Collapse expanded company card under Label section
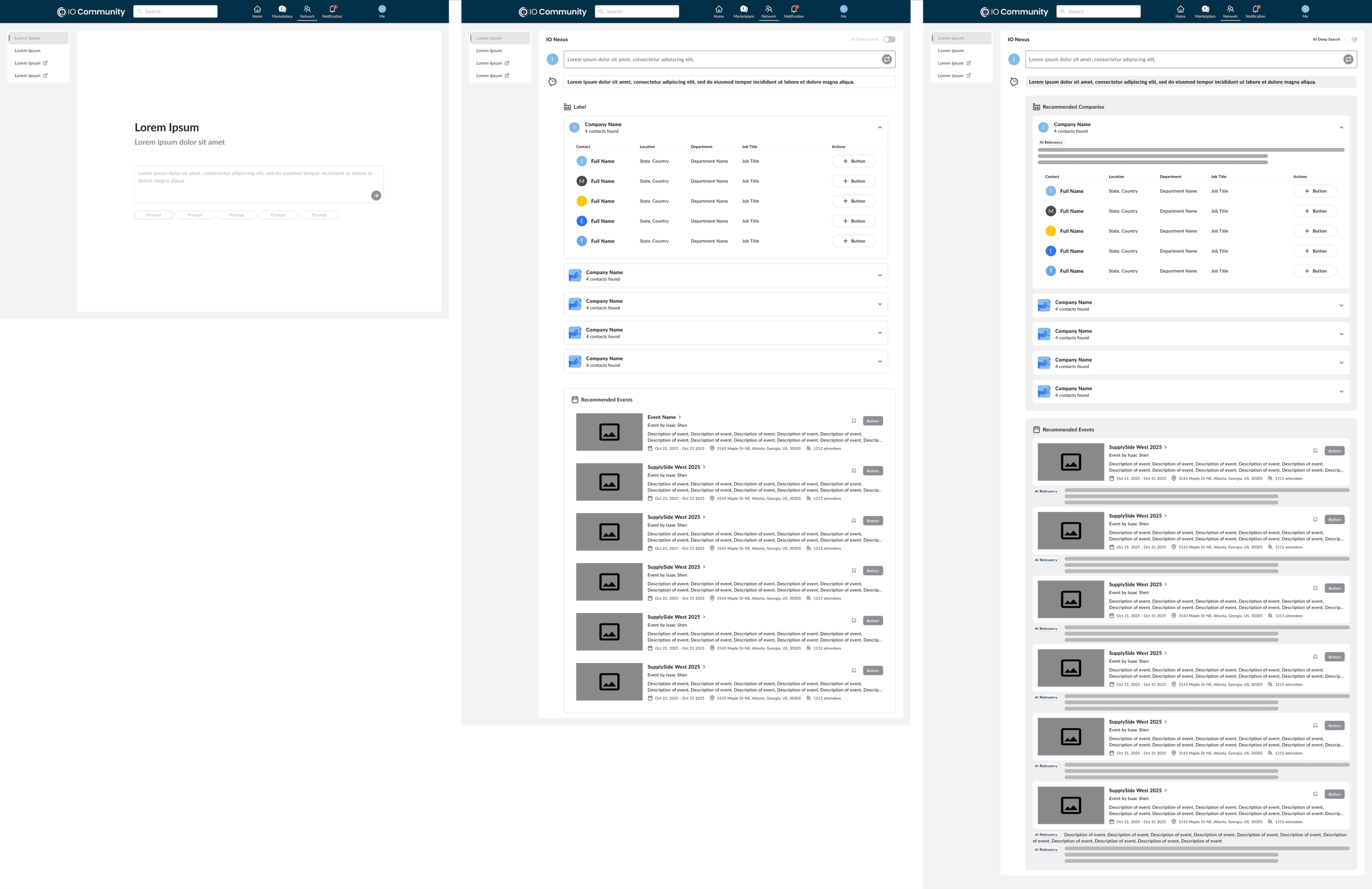The width and height of the screenshot is (1372, 889). tap(880, 127)
